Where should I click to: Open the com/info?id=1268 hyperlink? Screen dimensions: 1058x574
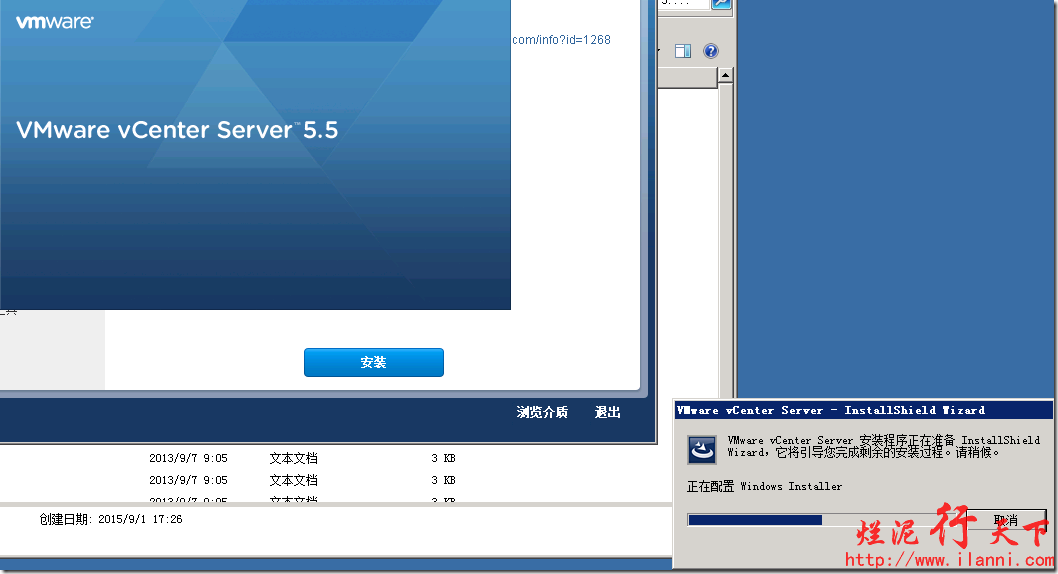point(561,40)
